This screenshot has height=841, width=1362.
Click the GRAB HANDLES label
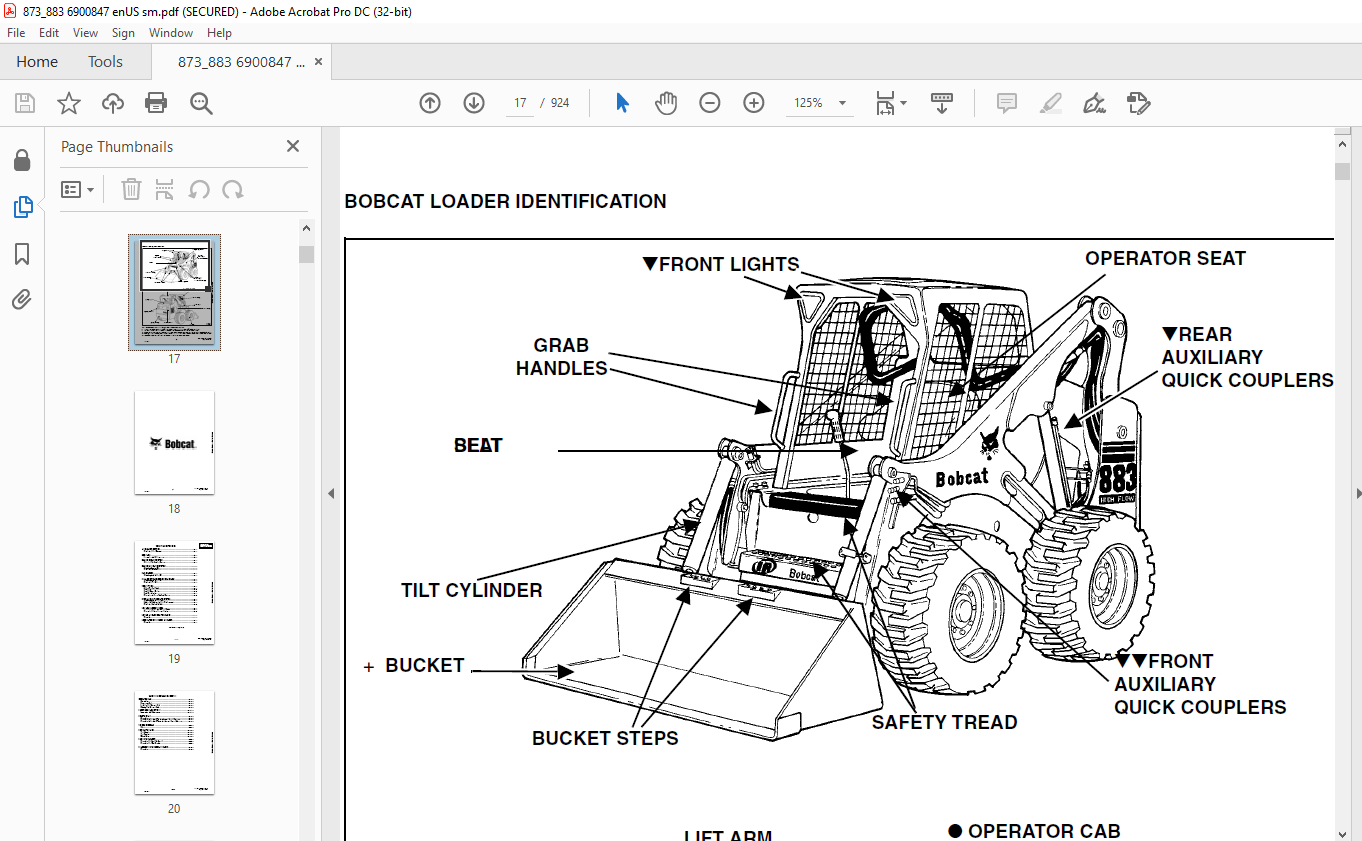tap(561, 357)
